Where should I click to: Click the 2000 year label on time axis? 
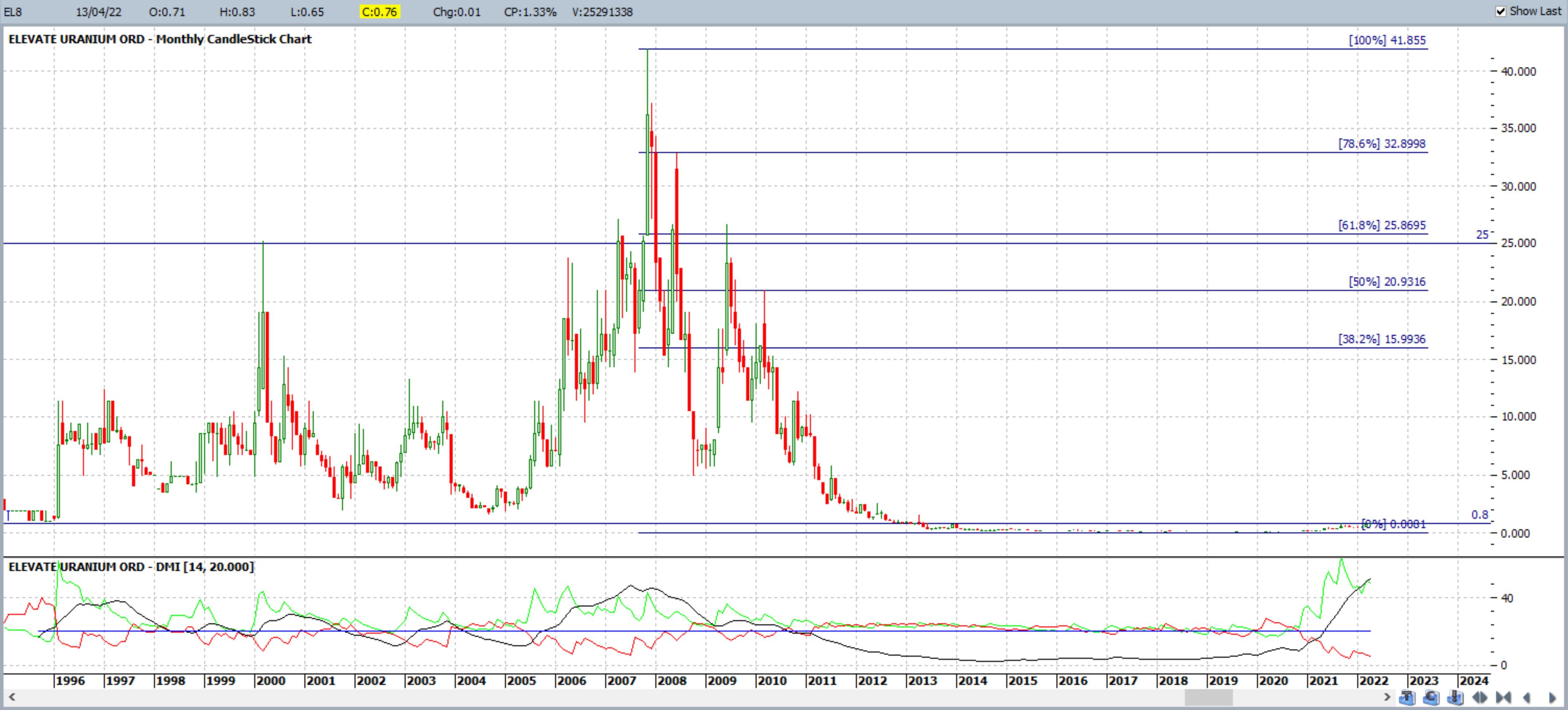tap(270, 681)
